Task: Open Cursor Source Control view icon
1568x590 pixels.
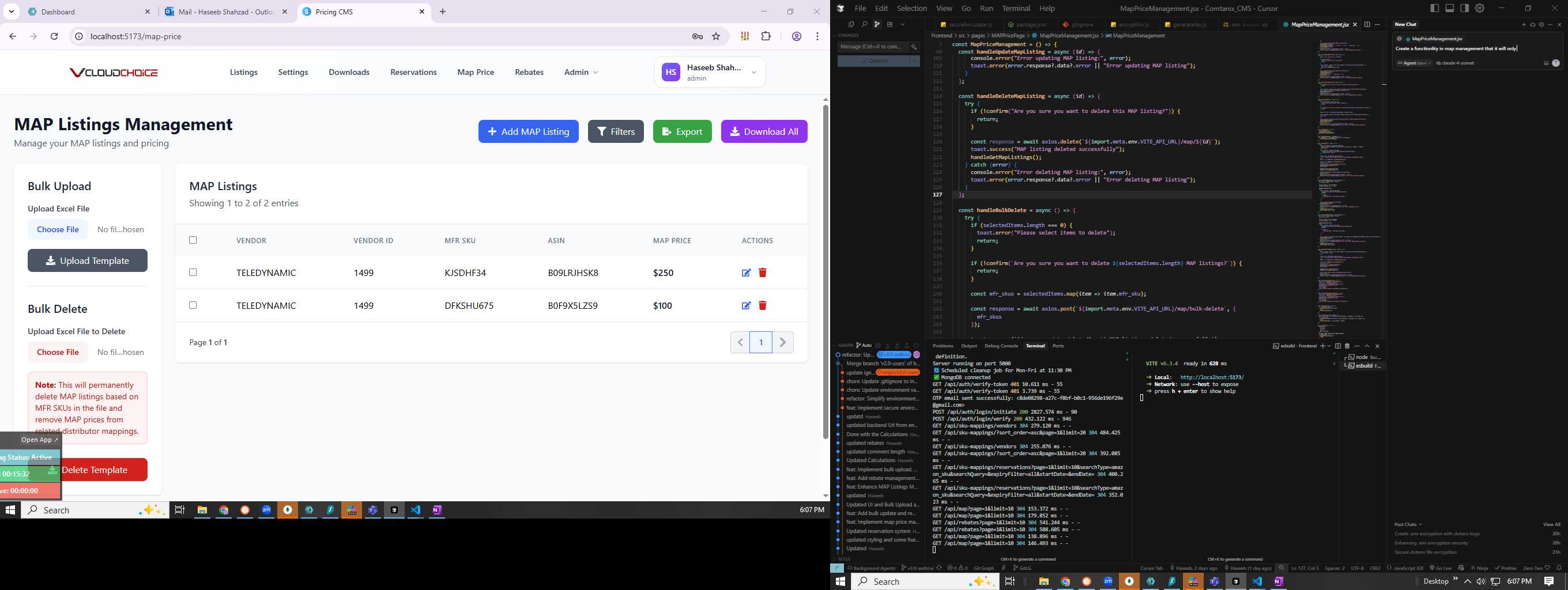Action: [x=876, y=24]
